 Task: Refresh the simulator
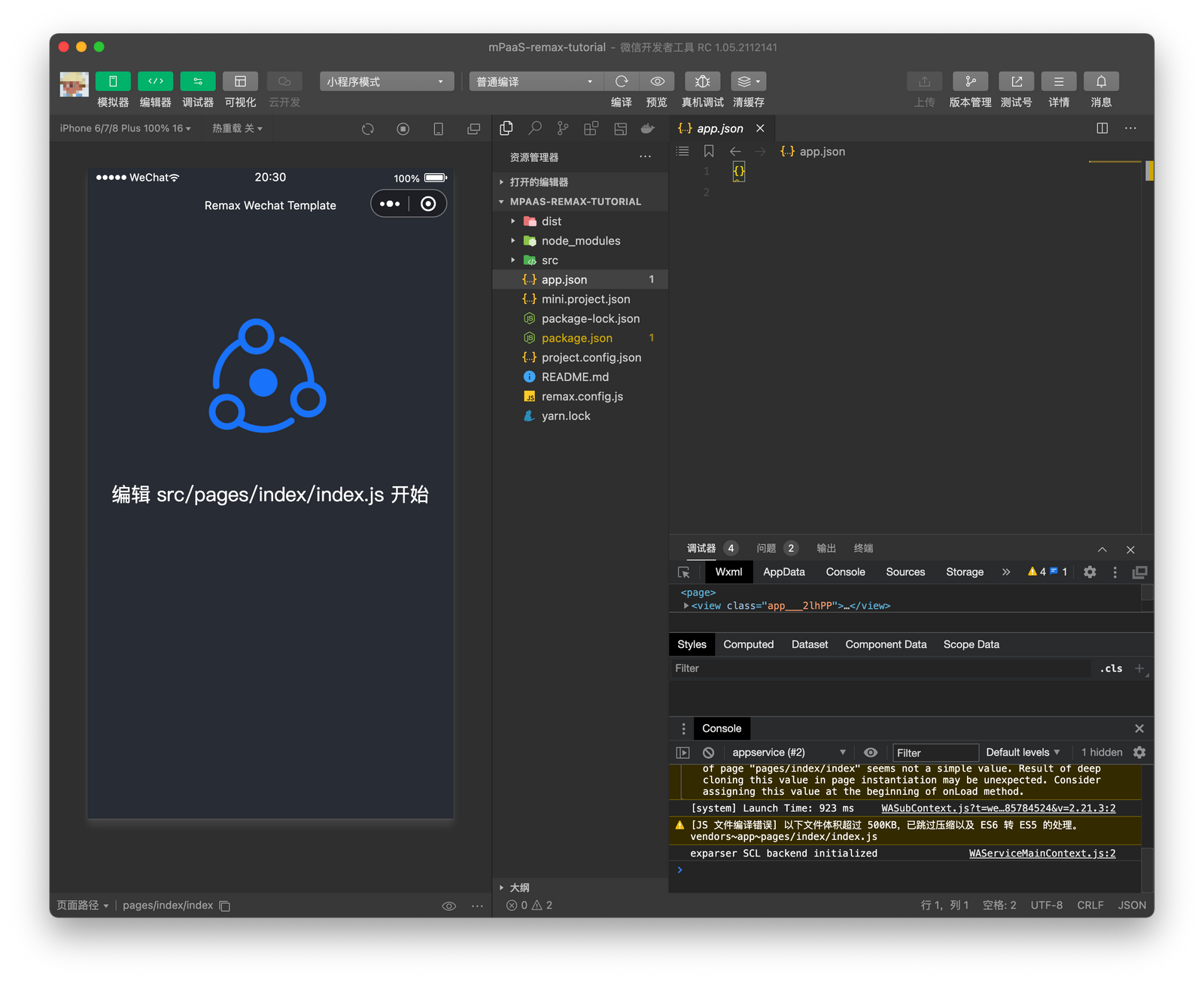click(x=368, y=129)
